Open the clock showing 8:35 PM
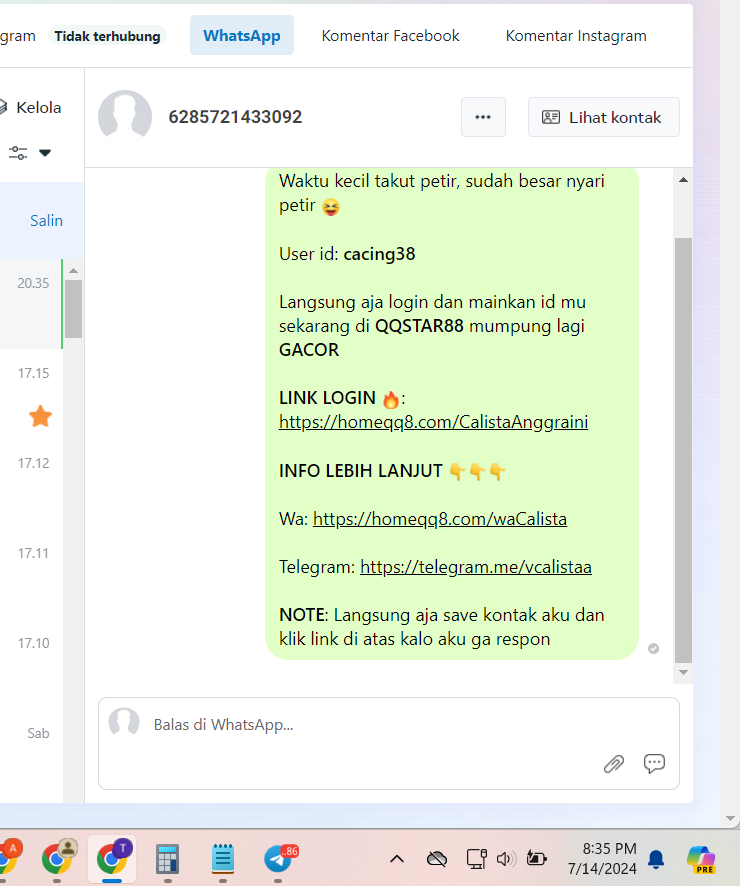The image size is (740, 886). [x=603, y=858]
